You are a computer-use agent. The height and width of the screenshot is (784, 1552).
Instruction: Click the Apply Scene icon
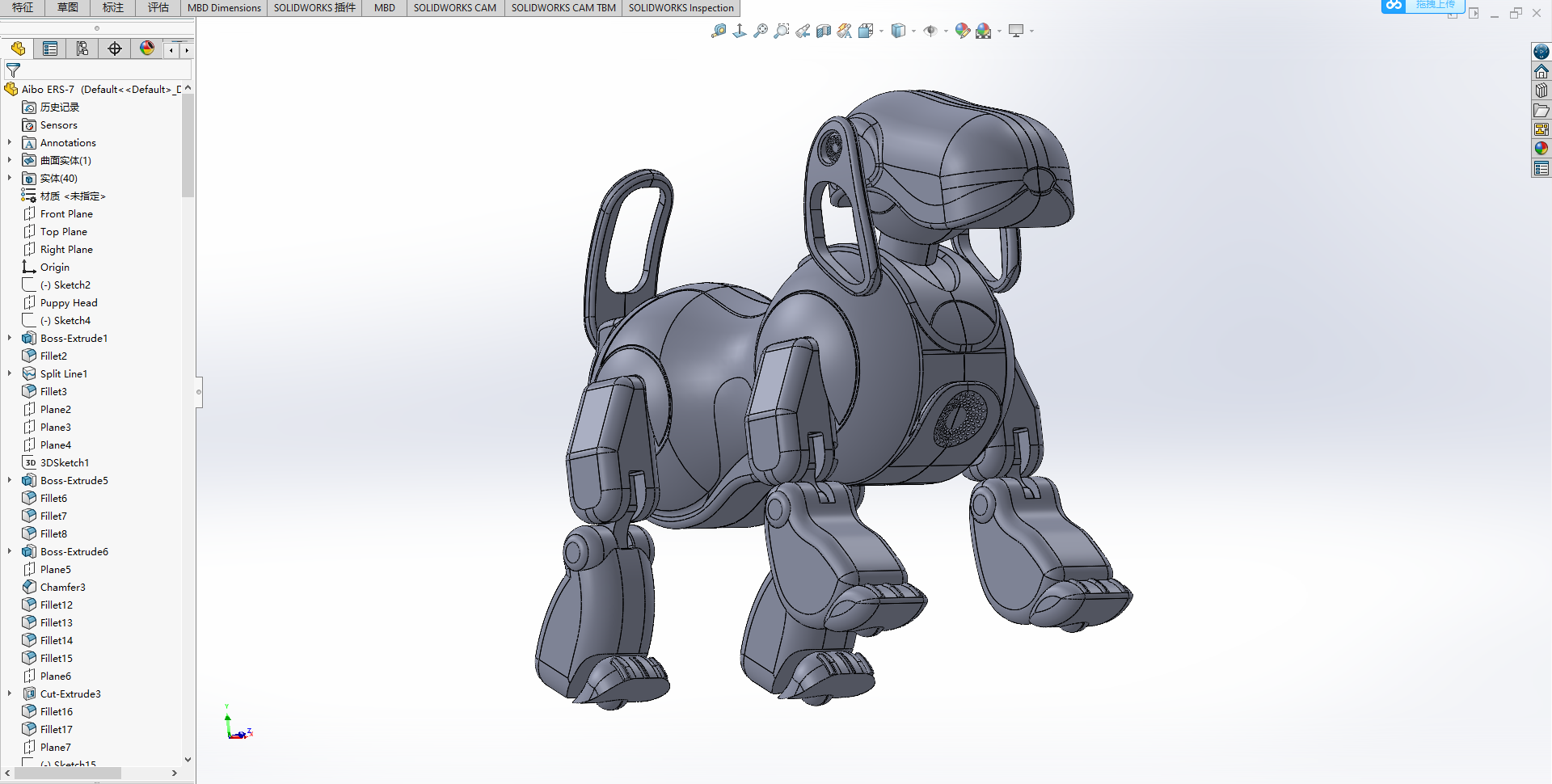(984, 31)
